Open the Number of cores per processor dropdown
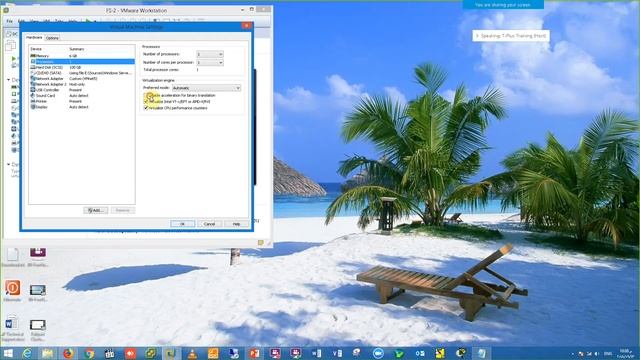Image resolution: width=640 pixels, height=360 pixels. click(x=210, y=62)
